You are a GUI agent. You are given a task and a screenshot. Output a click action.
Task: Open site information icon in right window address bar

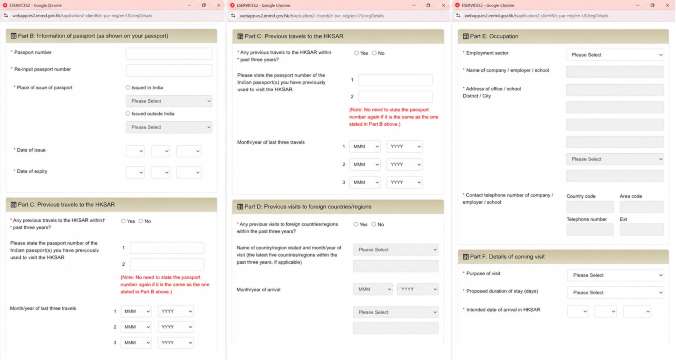click(458, 16)
